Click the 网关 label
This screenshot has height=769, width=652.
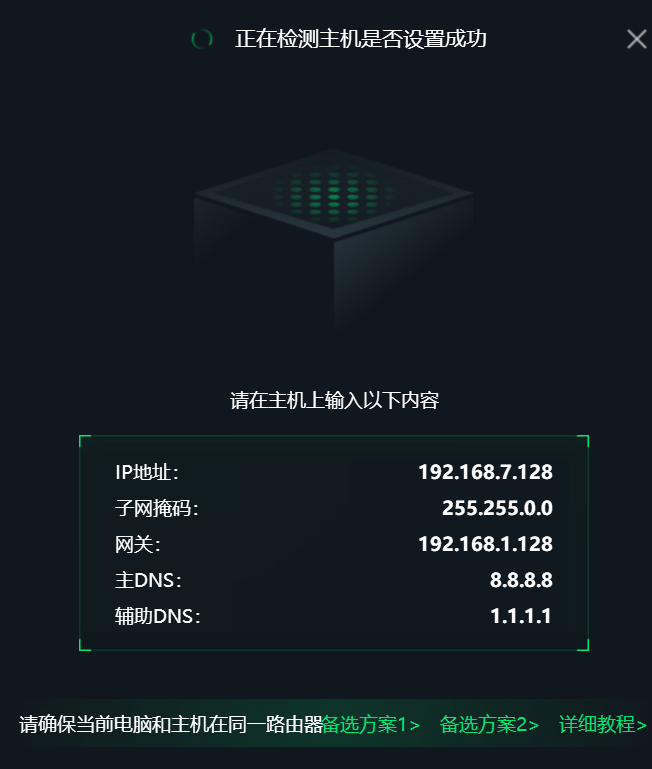[x=138, y=544]
